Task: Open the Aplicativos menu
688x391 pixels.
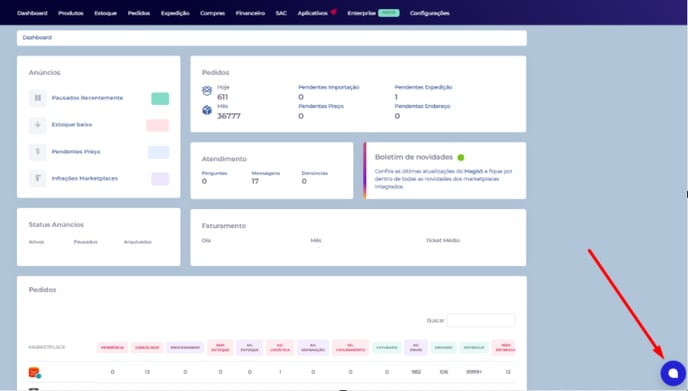Action: click(312, 13)
